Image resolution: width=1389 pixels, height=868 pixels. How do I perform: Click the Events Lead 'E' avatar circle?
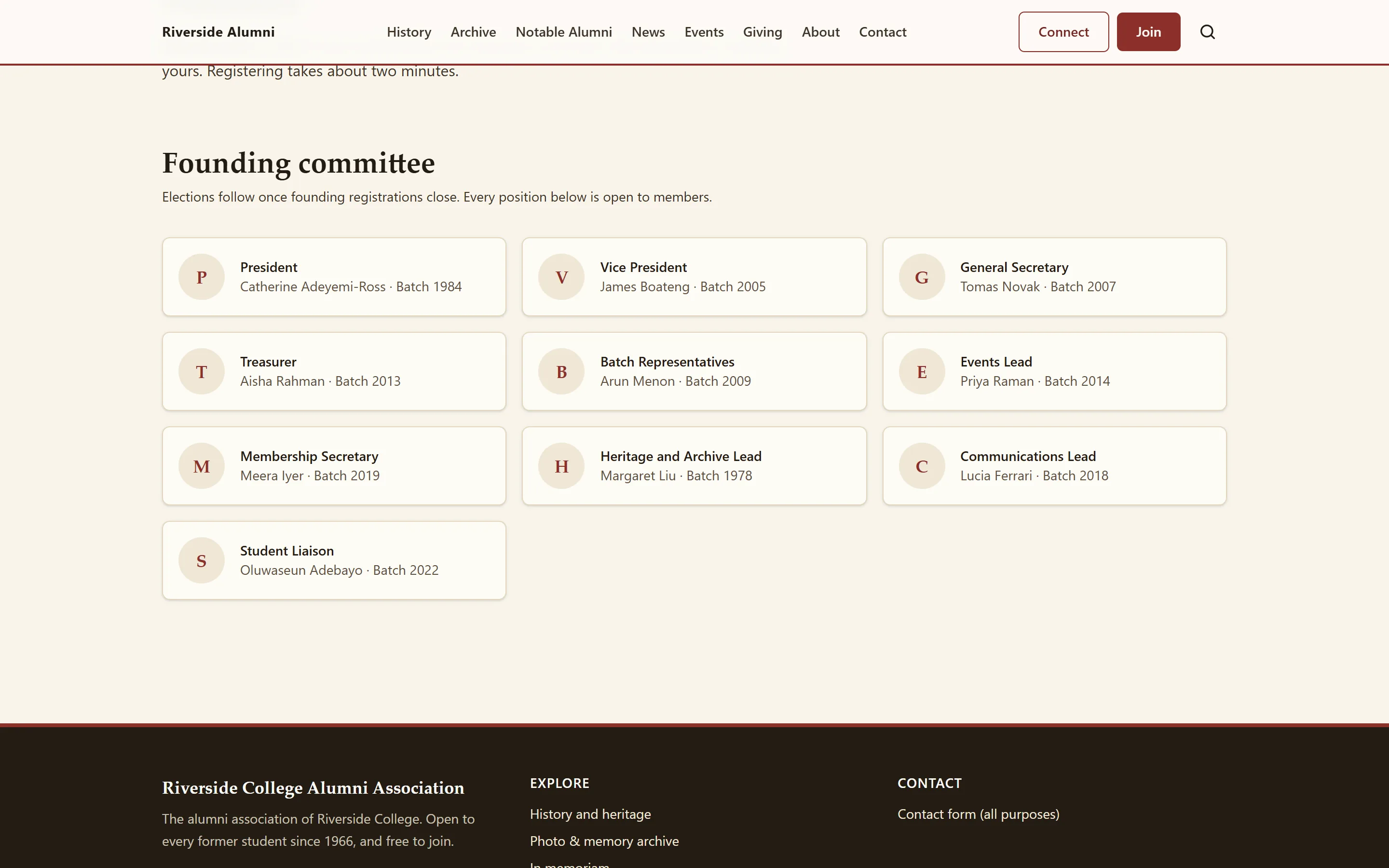coord(922,371)
